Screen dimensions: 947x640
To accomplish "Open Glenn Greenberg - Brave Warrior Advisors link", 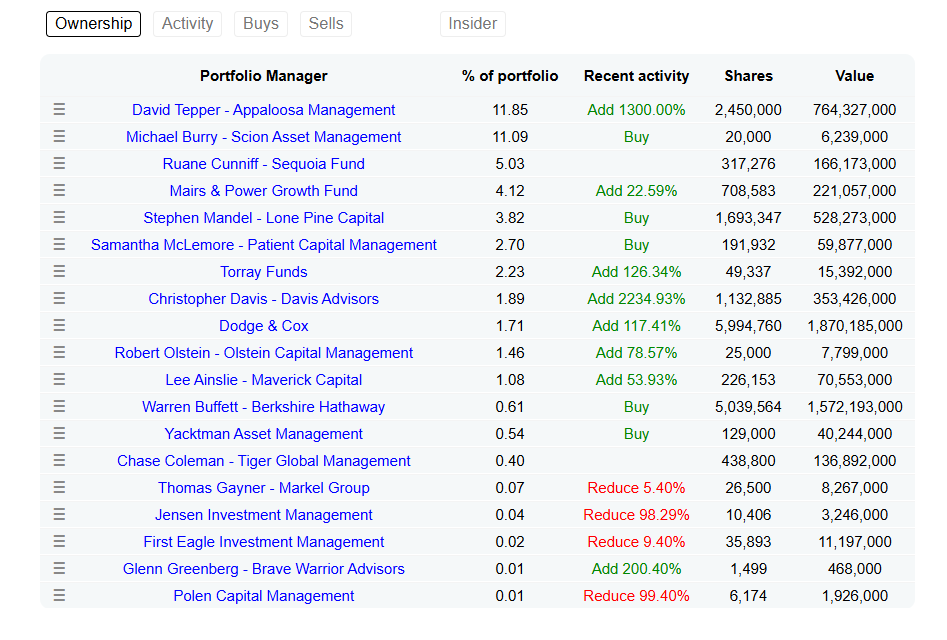I will (263, 569).
